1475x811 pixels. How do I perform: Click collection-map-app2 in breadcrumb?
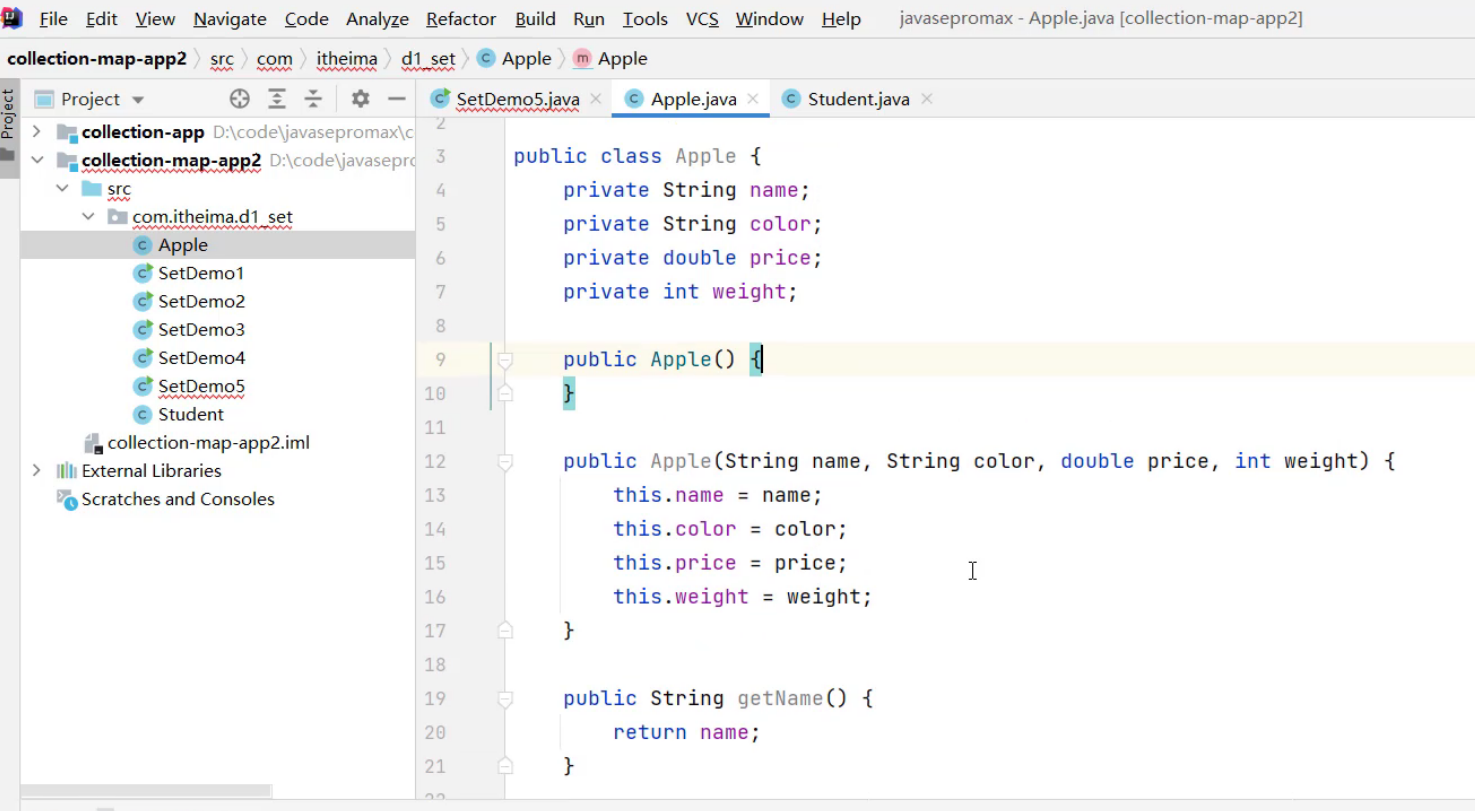click(x=97, y=59)
